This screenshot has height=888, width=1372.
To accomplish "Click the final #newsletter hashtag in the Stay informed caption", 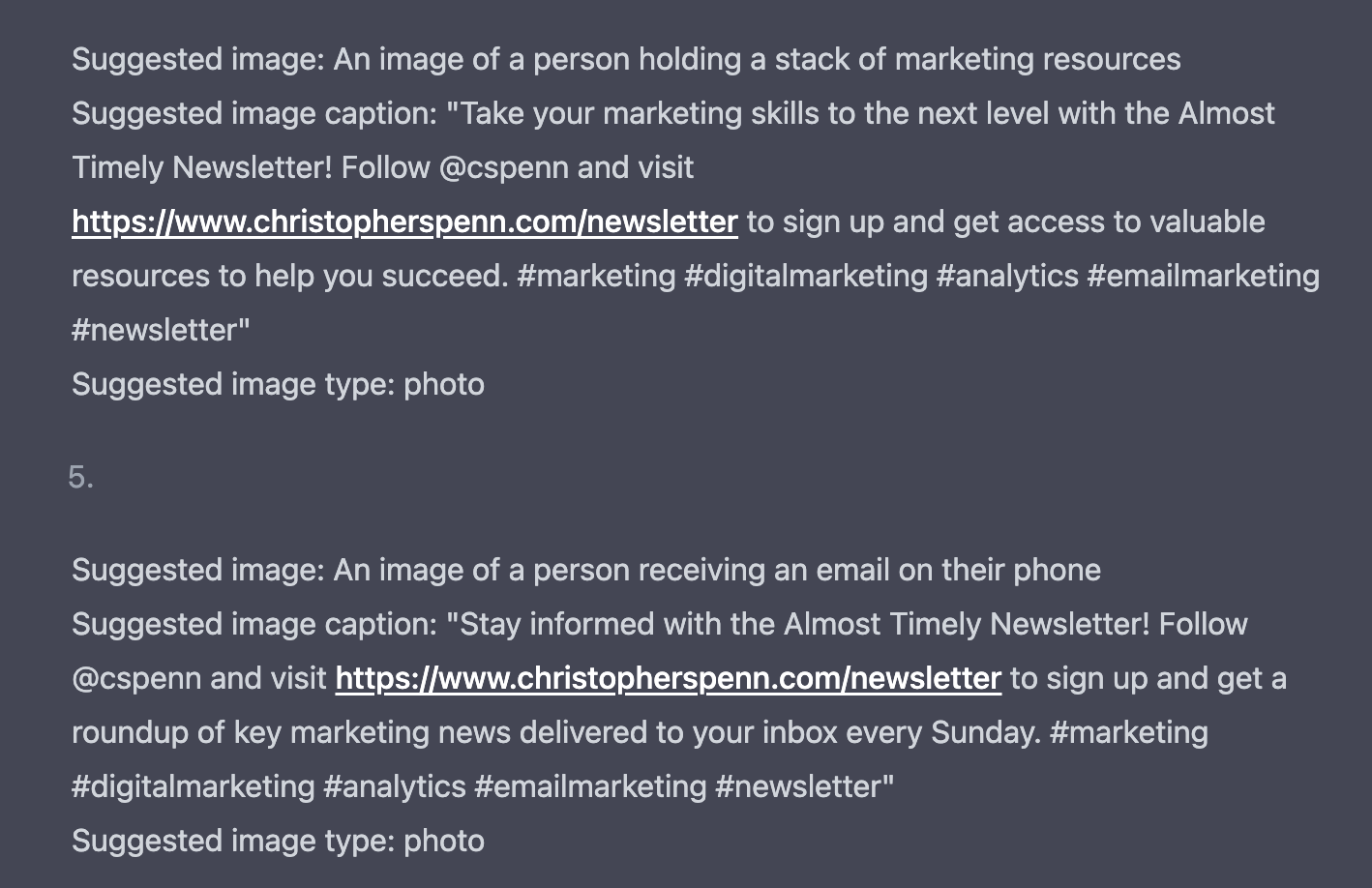I will [801, 787].
